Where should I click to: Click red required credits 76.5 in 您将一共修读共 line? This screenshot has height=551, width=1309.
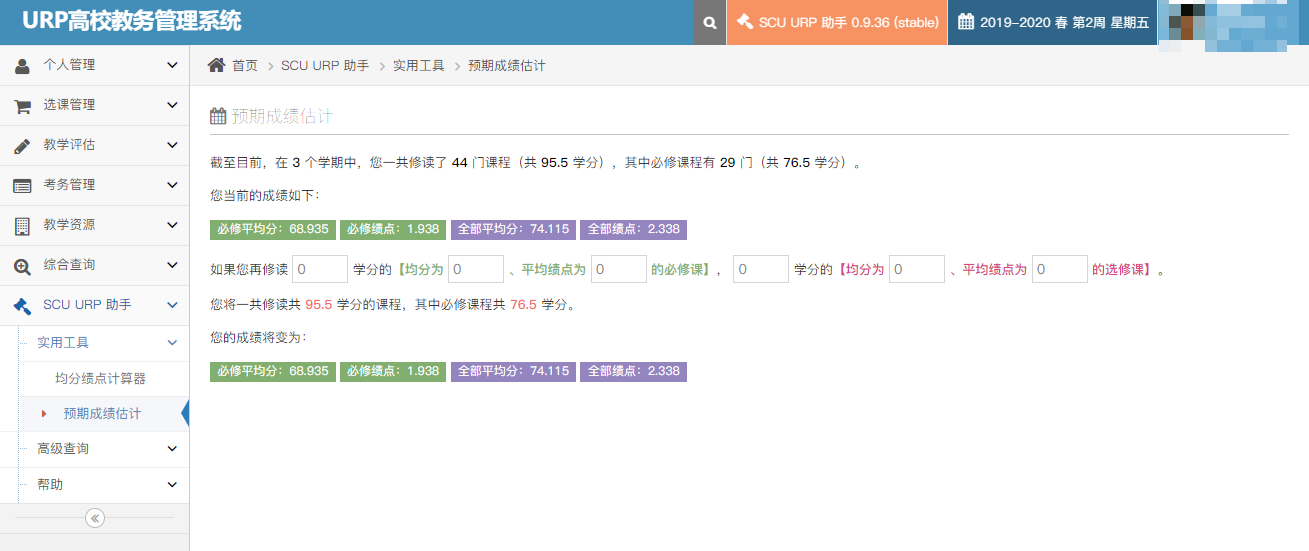[523, 305]
